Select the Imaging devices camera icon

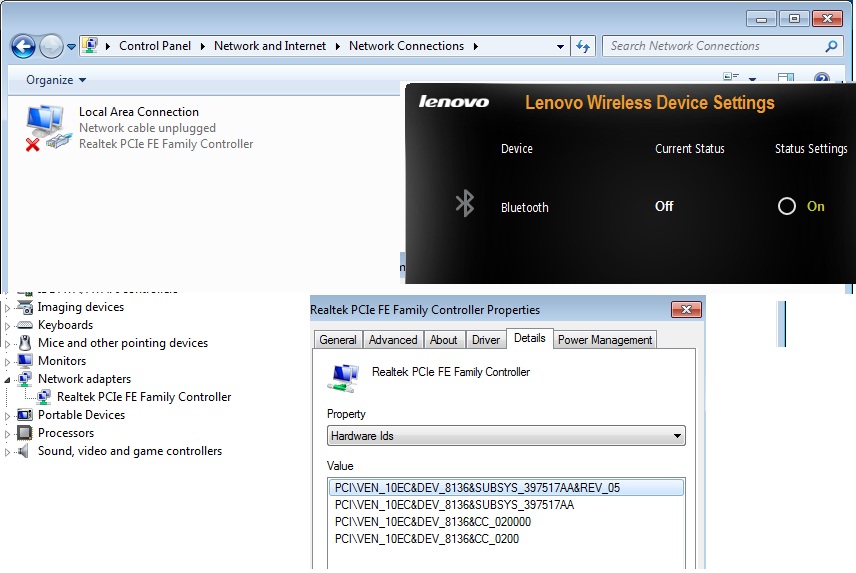pyautogui.click(x=25, y=307)
